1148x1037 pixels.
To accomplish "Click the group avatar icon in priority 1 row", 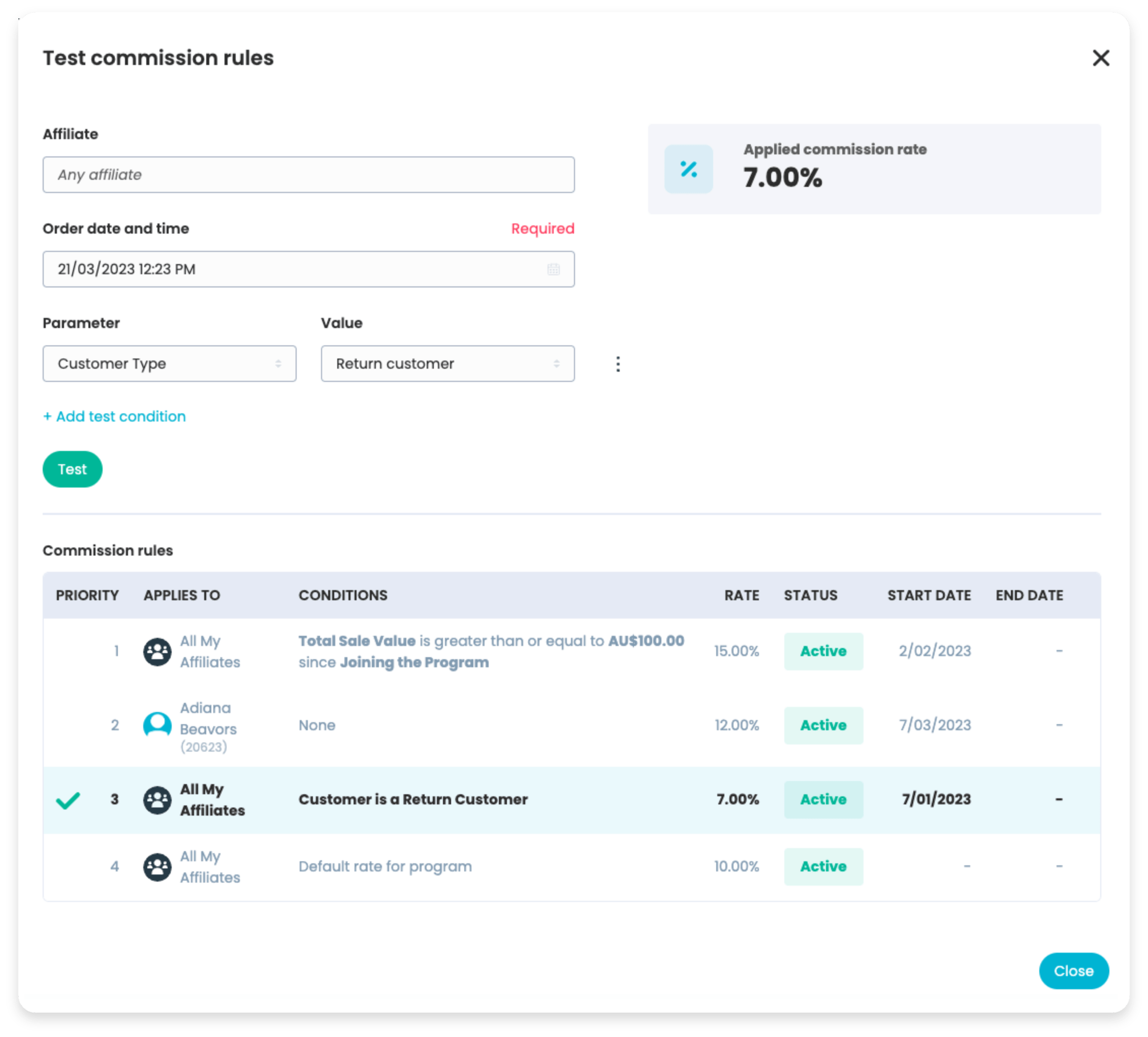I will tap(157, 652).
